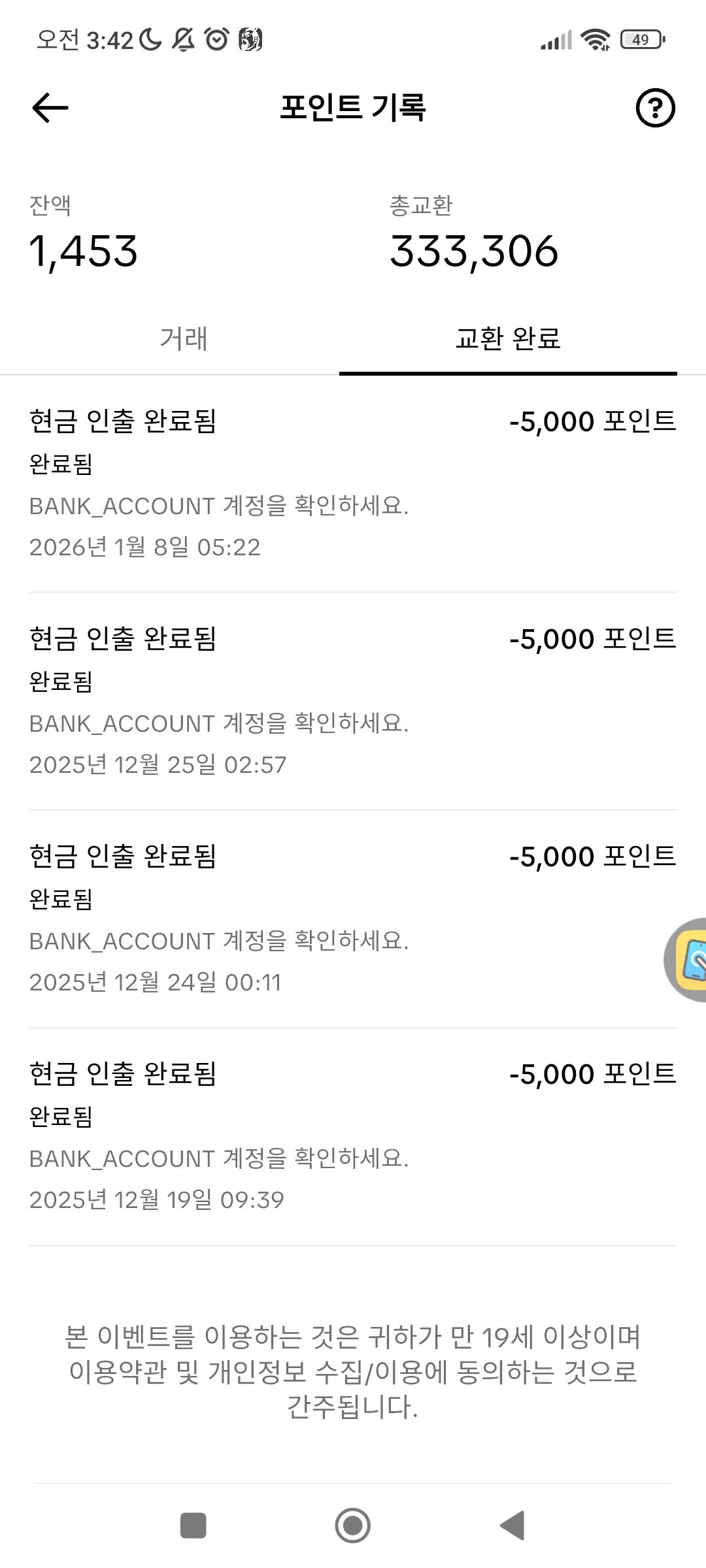Open the December 25 02:57 withdrawal entry
Image resolution: width=706 pixels, height=1568 pixels.
353,701
